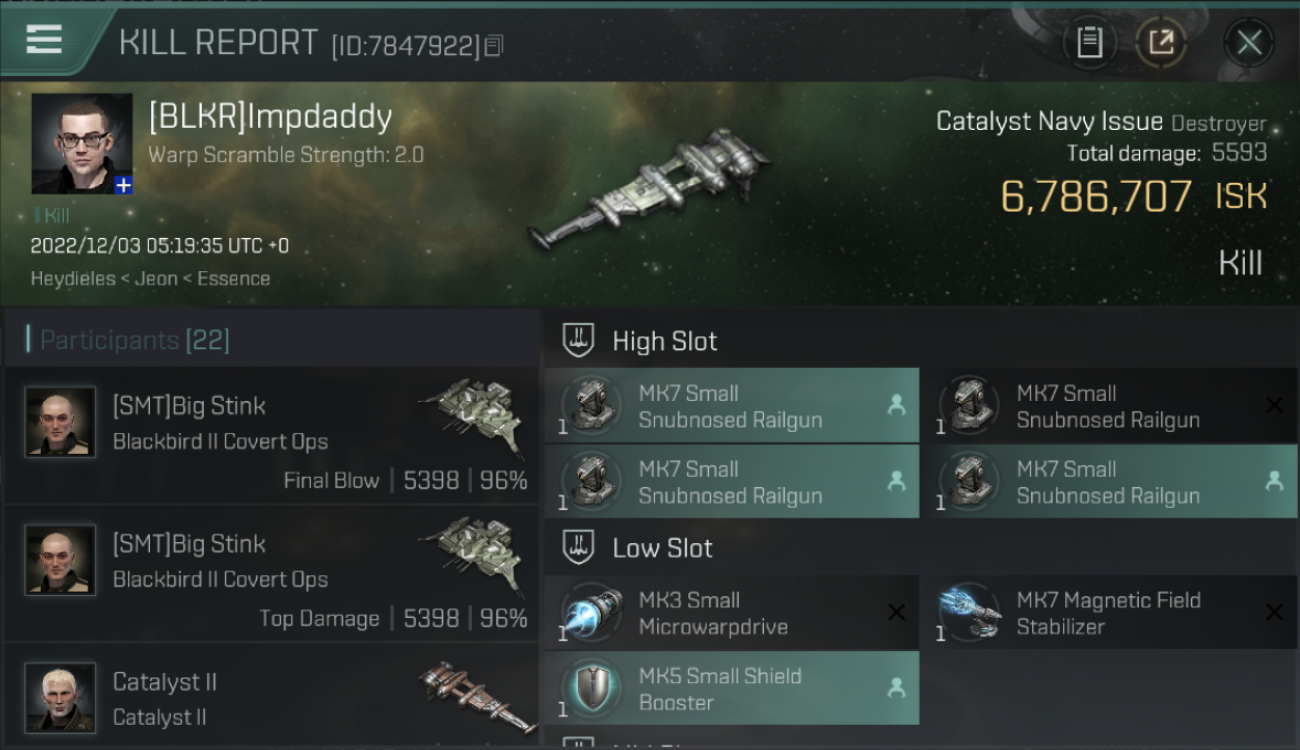Click the clipboard report icon
The width and height of the screenshot is (1300, 750).
tap(1089, 43)
